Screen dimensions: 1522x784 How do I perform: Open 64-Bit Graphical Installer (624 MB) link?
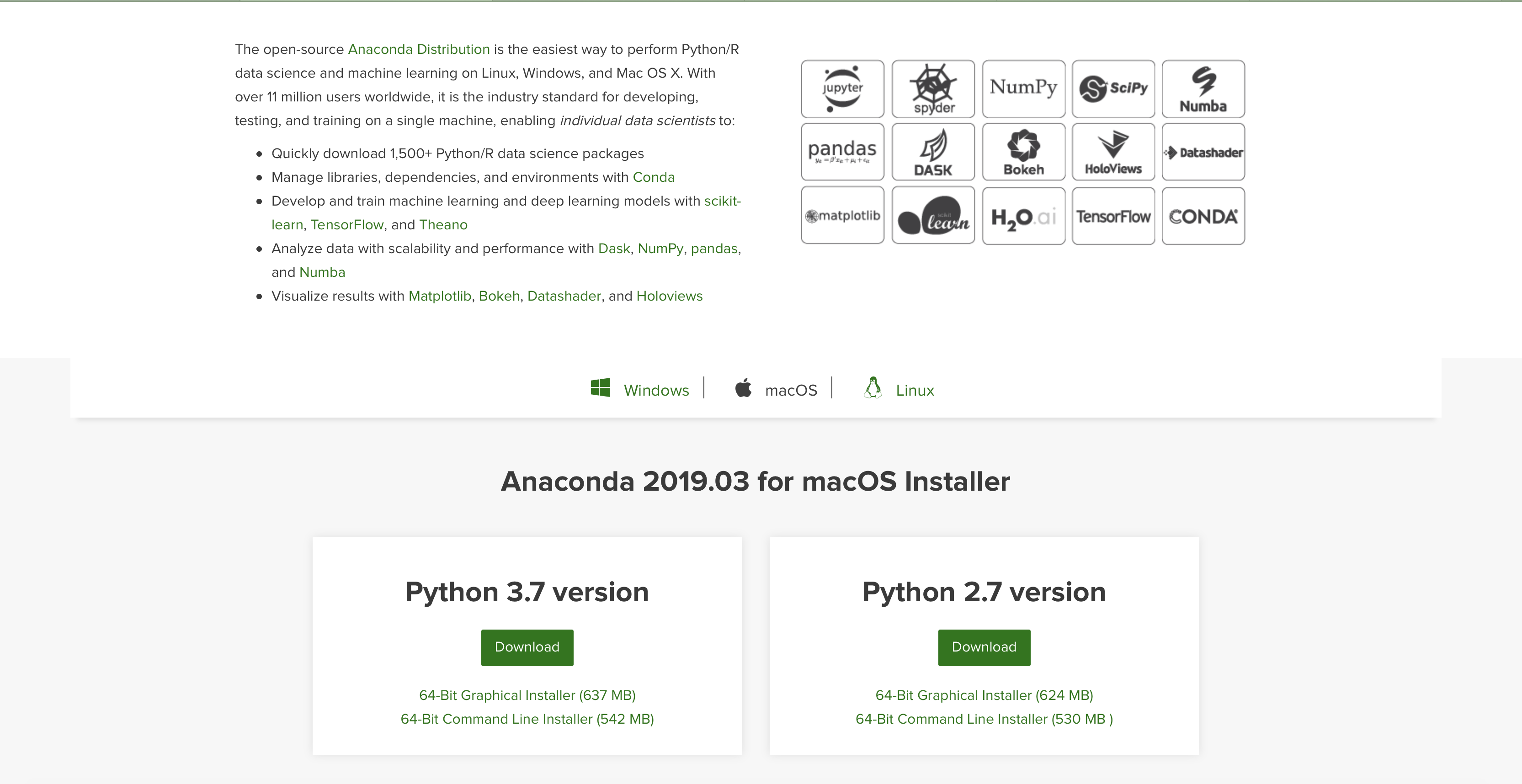985,695
